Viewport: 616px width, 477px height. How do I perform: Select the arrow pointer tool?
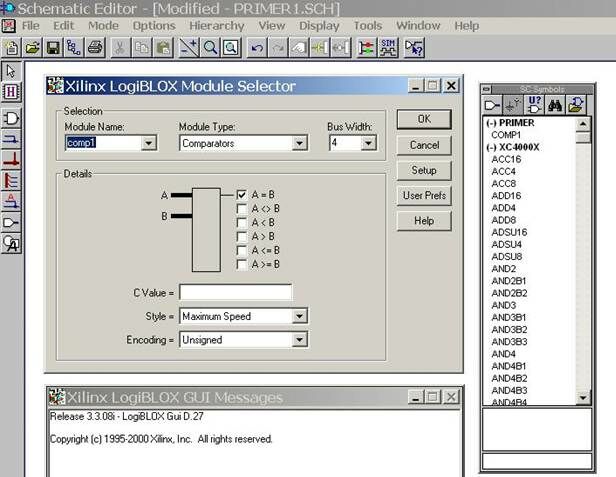tap(11, 71)
